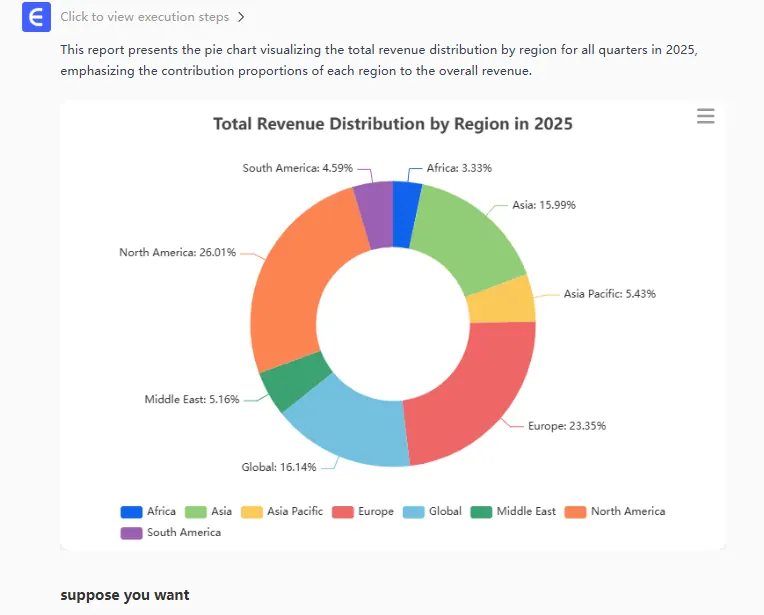Hide North America via legend
Image resolution: width=764 pixels, height=615 pixels.
pyautogui.click(x=615, y=511)
